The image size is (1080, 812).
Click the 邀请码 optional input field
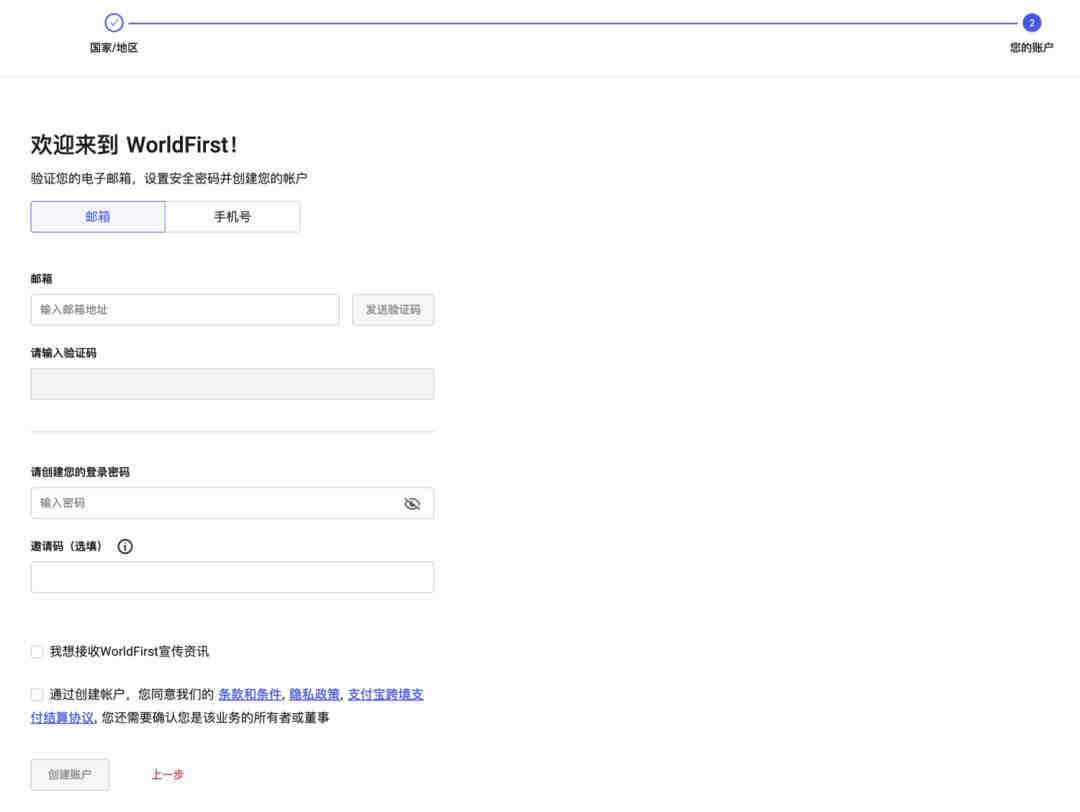(x=232, y=577)
